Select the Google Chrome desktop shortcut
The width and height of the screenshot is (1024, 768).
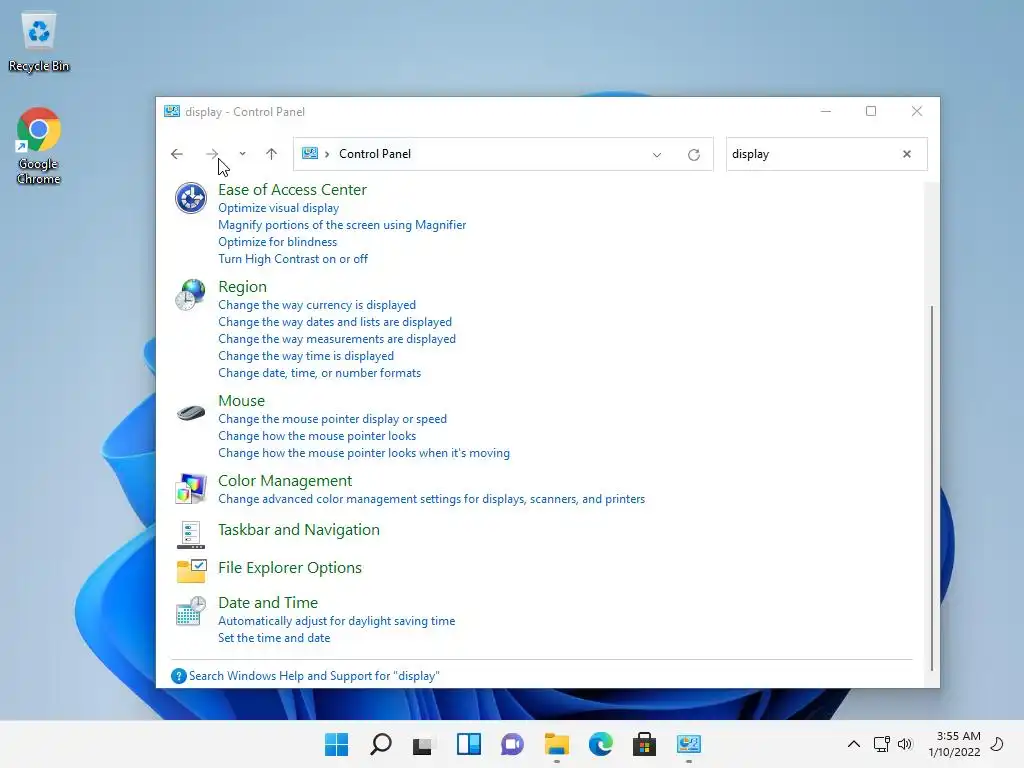click(x=39, y=146)
